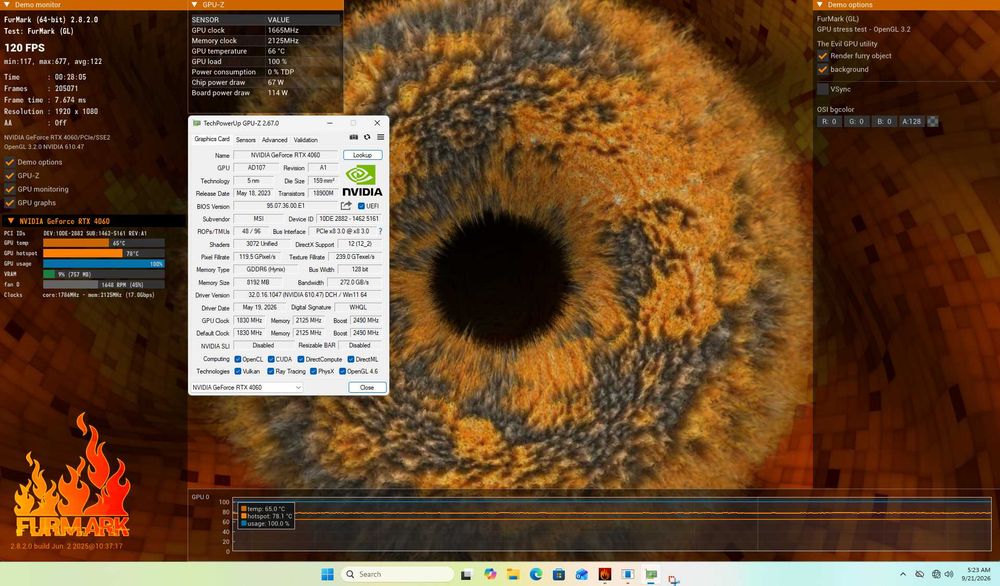Open Outlook from the taskbar

582,574
